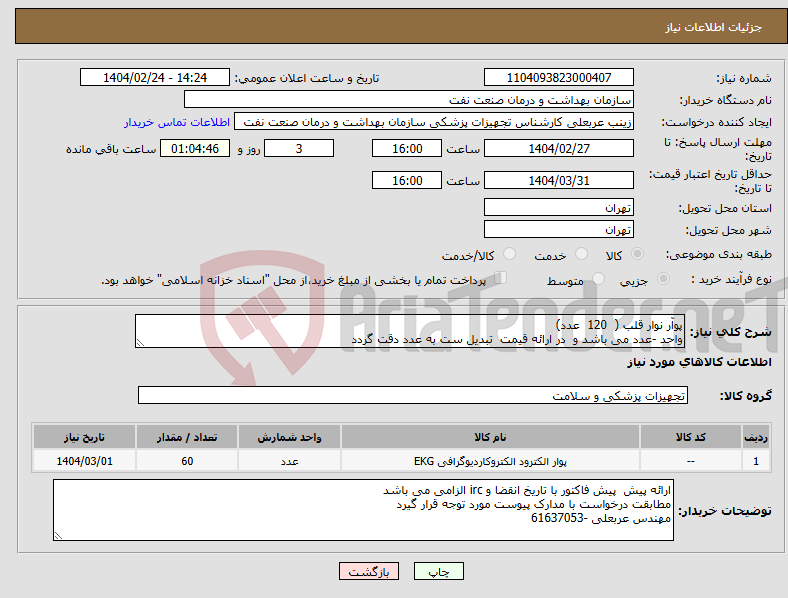Screen dimensions: 788x598
Task: Click the توضیحات خریدار label
Action: pos(725,511)
